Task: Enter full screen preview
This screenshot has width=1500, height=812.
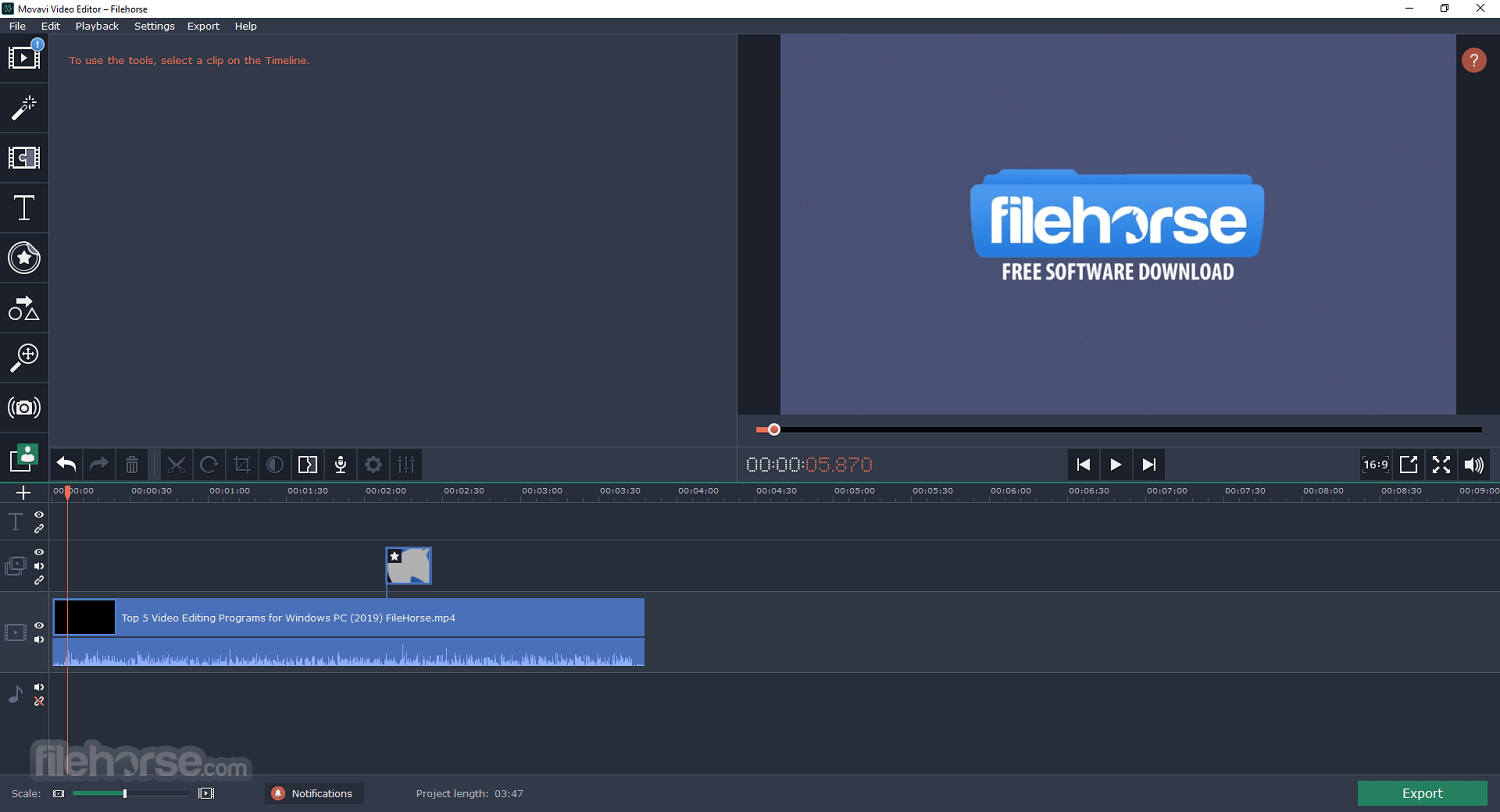Action: tap(1441, 464)
